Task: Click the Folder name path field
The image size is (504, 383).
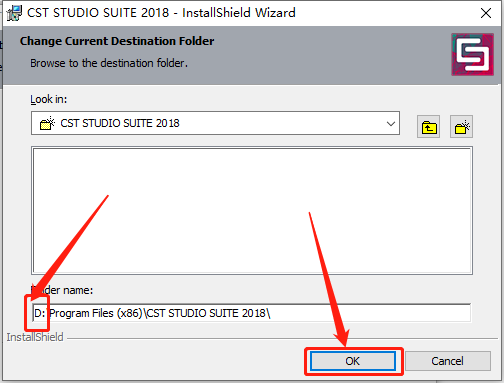Action: (x=252, y=313)
